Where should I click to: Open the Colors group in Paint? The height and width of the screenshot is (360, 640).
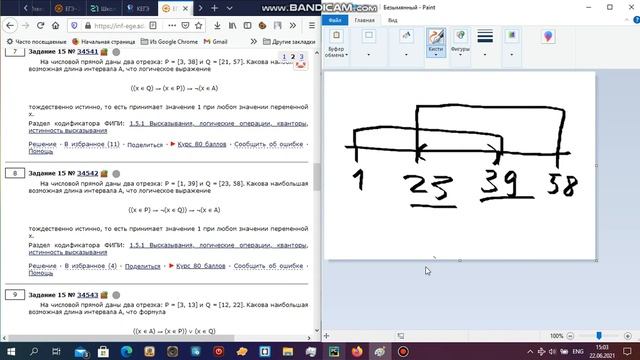point(511,43)
